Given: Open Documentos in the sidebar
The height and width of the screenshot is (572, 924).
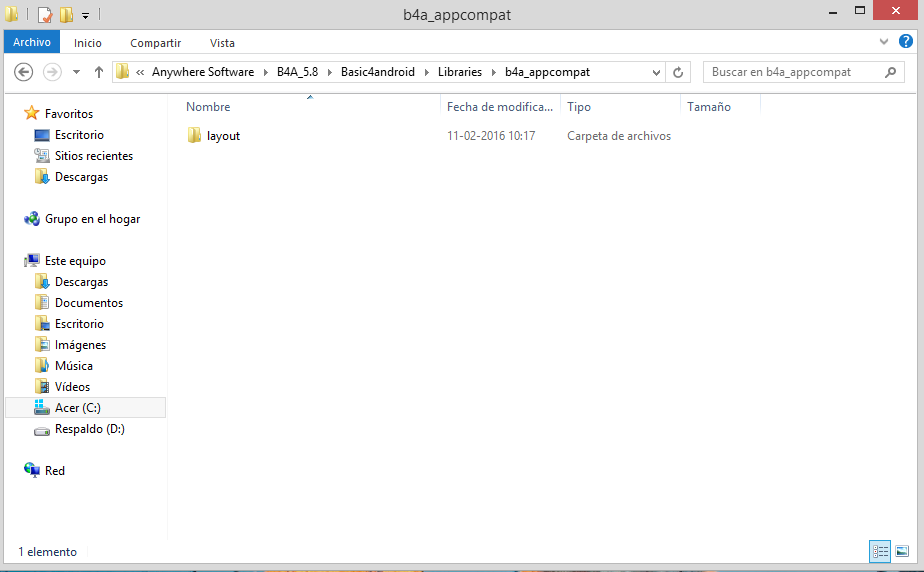Looking at the screenshot, I should pos(89,303).
